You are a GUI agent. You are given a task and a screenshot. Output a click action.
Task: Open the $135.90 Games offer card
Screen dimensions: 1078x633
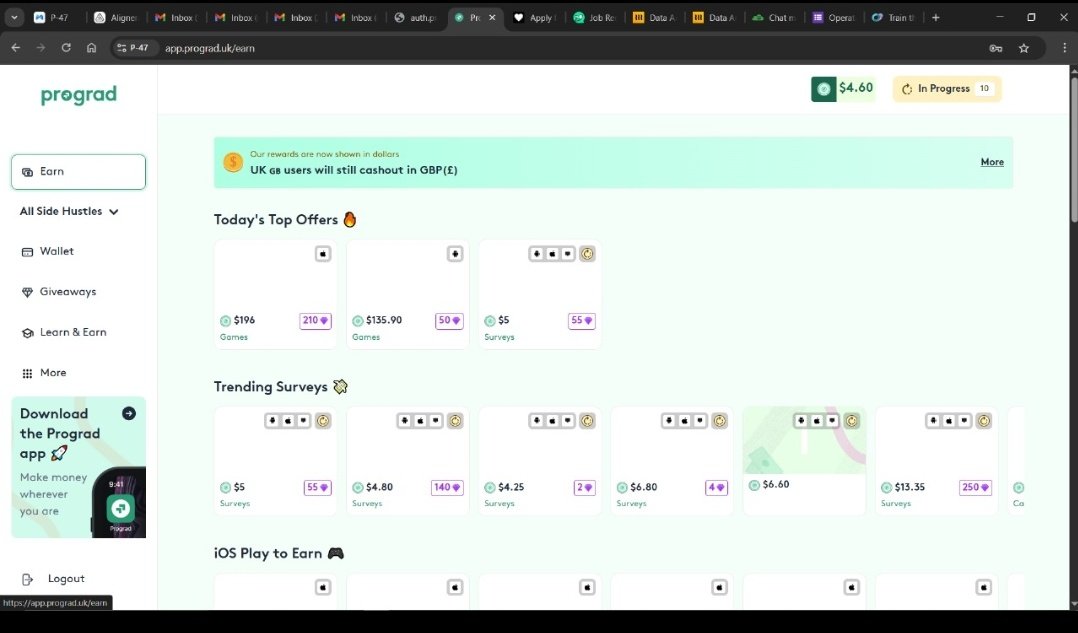point(408,294)
